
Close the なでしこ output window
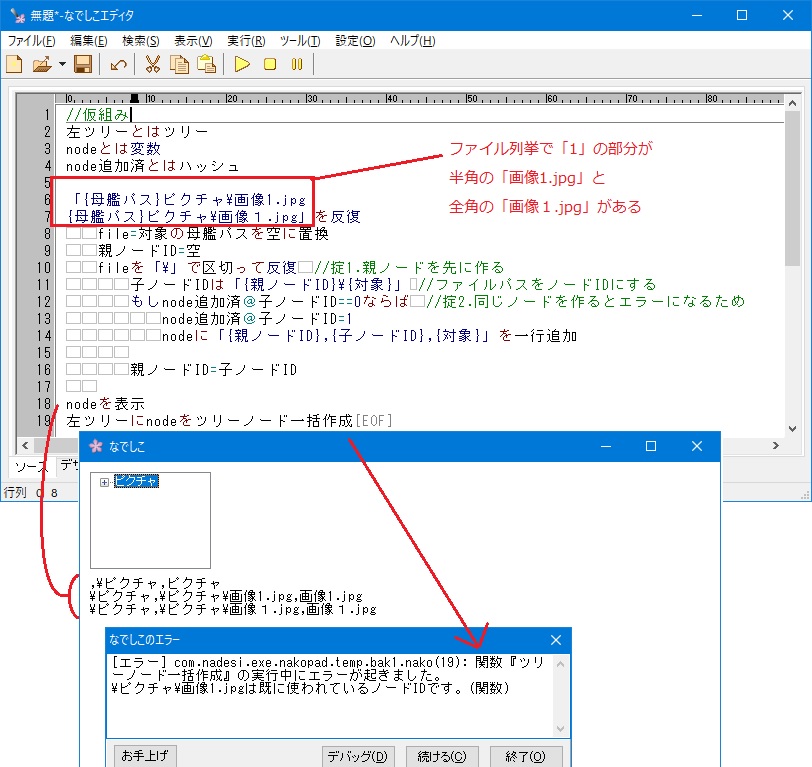[x=697, y=446]
